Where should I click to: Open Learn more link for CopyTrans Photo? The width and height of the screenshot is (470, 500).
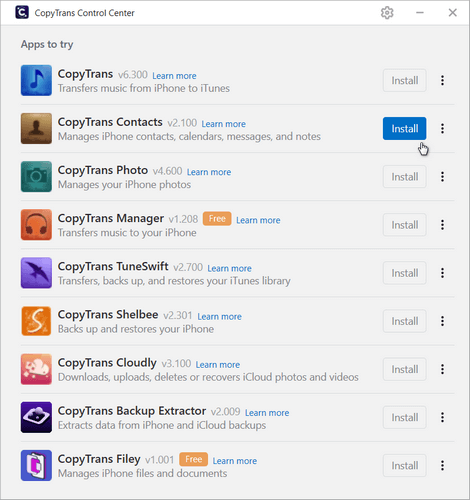click(209, 172)
